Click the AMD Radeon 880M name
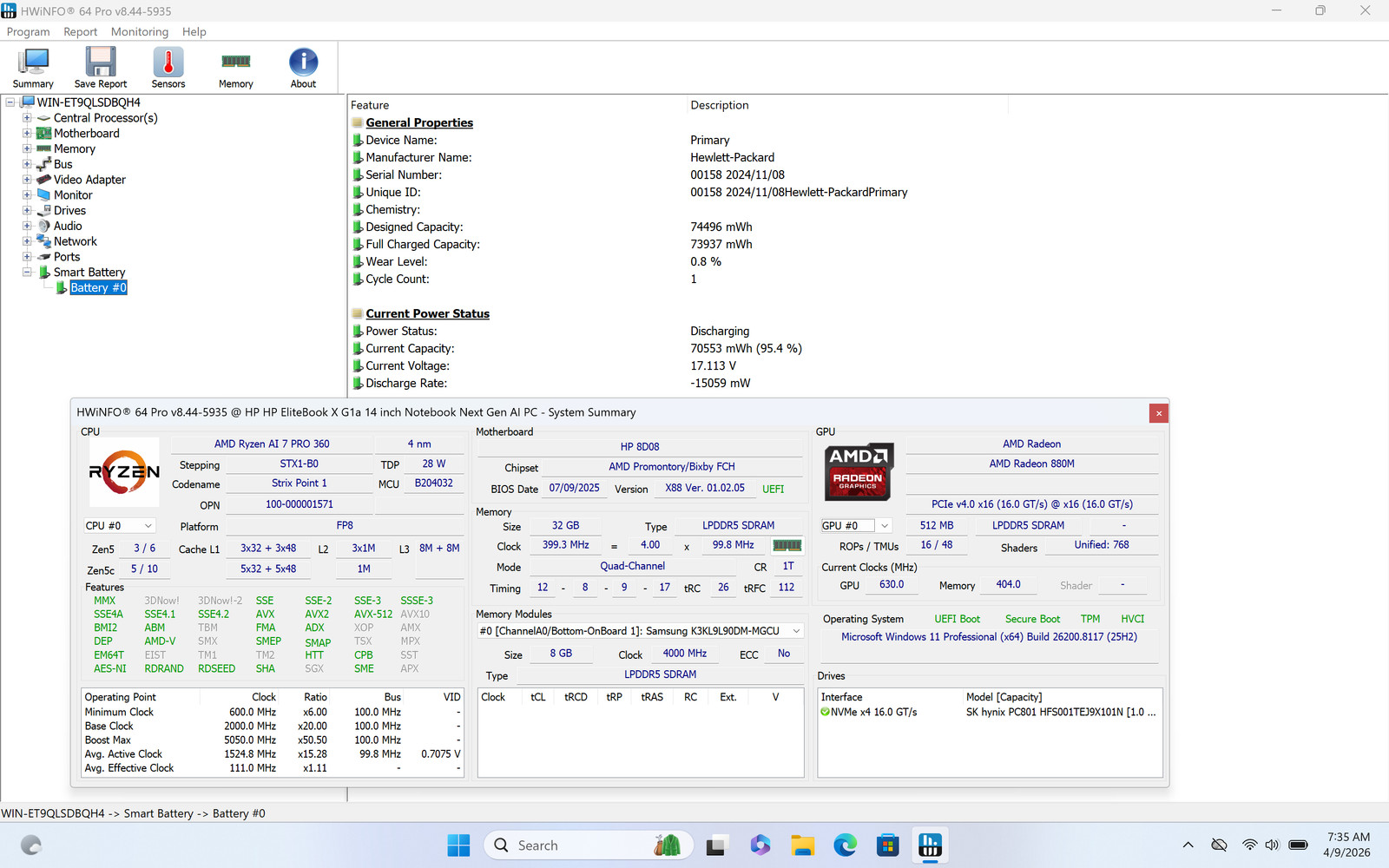Screen dimensions: 1389x868 pyautogui.click(x=1032, y=464)
